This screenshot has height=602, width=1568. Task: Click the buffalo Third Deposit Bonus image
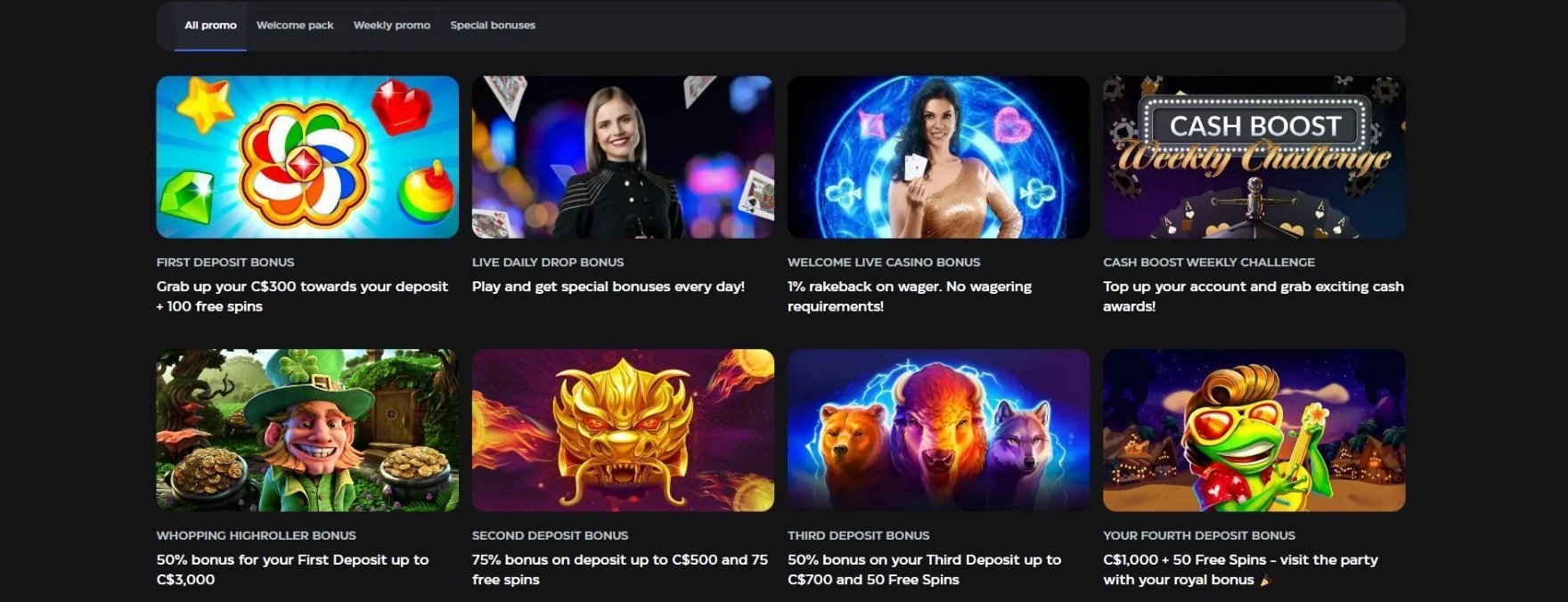coord(938,430)
